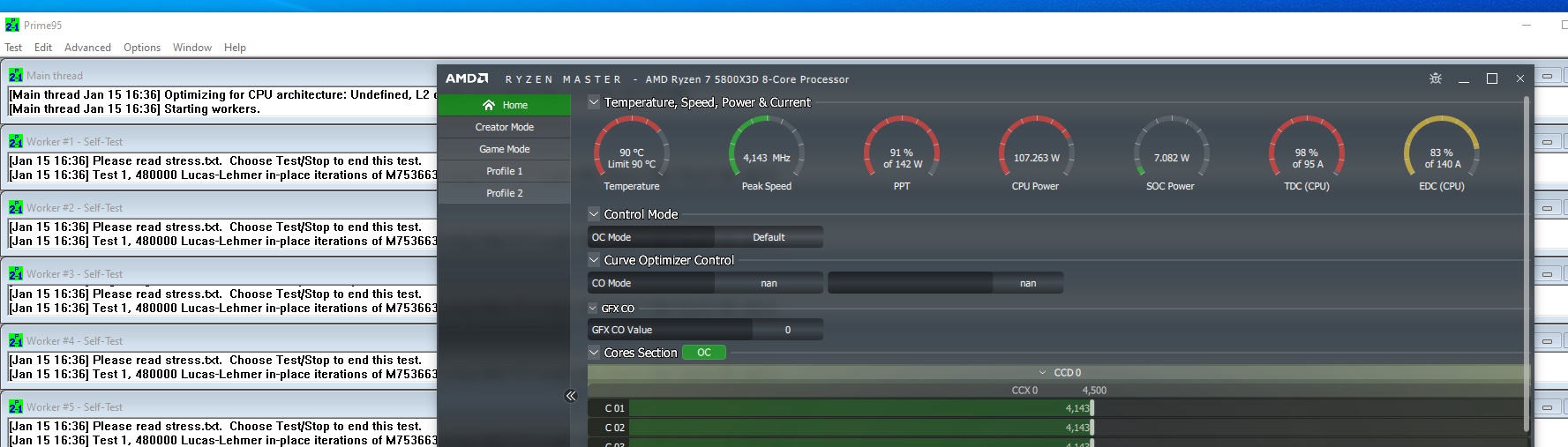
Task: Click the Worker #5 Self-Test window icon
Action: click(x=16, y=407)
